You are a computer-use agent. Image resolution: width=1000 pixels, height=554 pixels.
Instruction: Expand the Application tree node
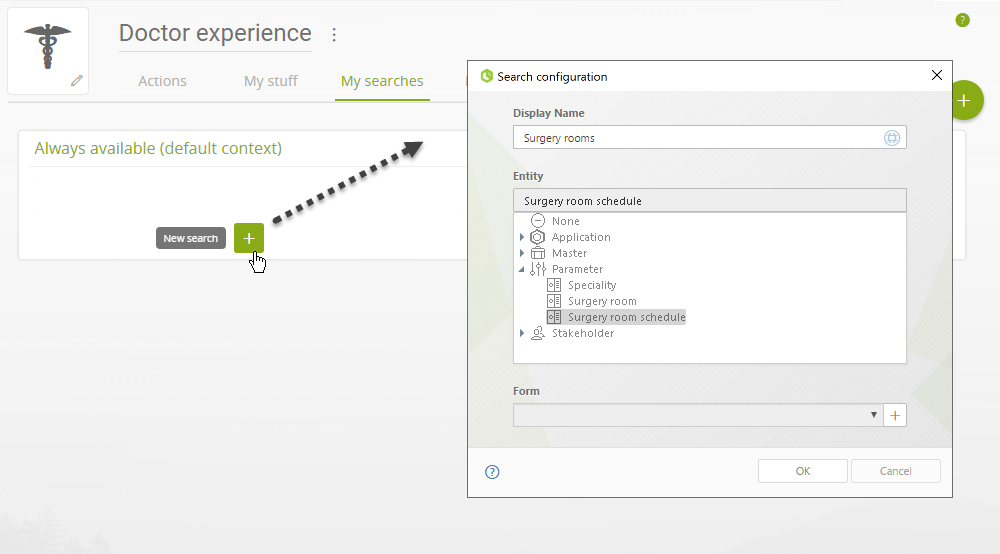point(522,237)
